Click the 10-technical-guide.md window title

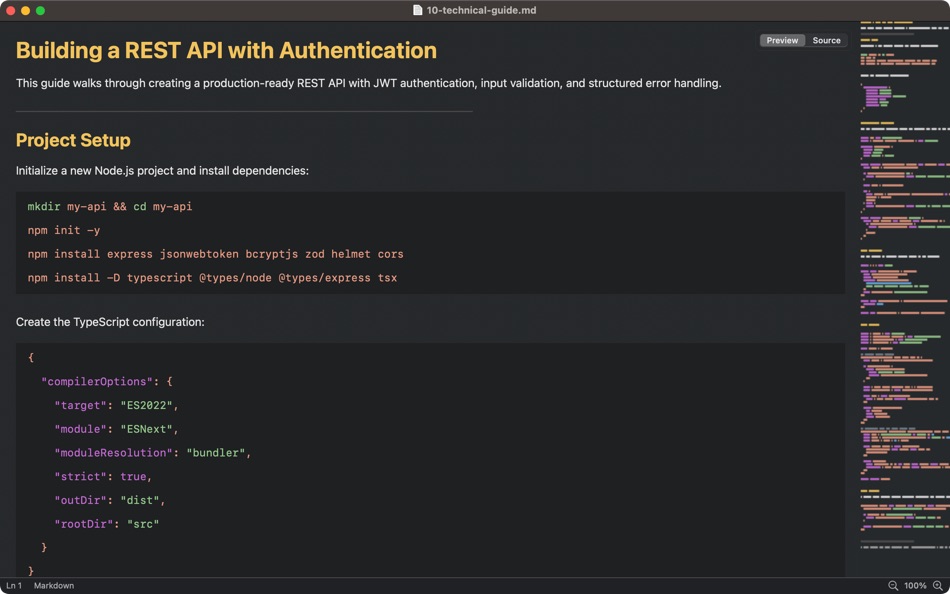click(x=481, y=10)
